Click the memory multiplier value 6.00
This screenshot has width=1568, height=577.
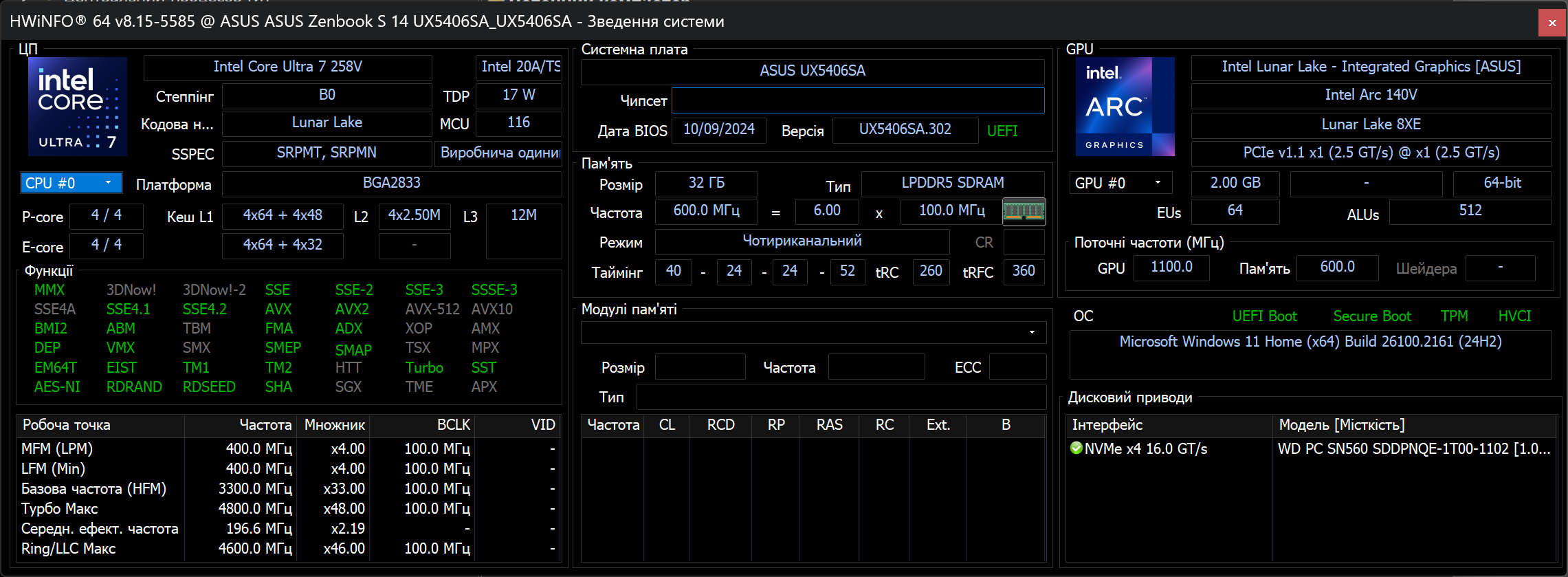[827, 210]
